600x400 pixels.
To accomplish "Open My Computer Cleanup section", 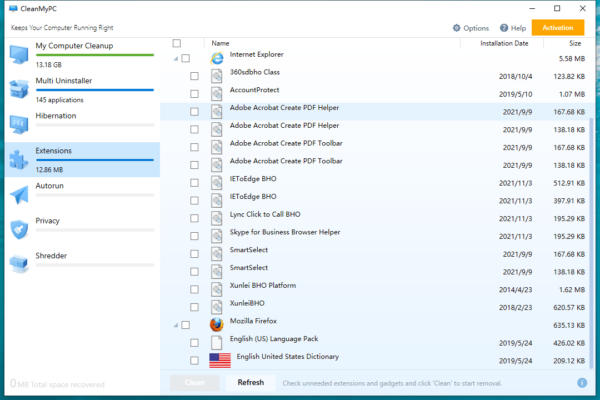I will pyautogui.click(x=82, y=55).
